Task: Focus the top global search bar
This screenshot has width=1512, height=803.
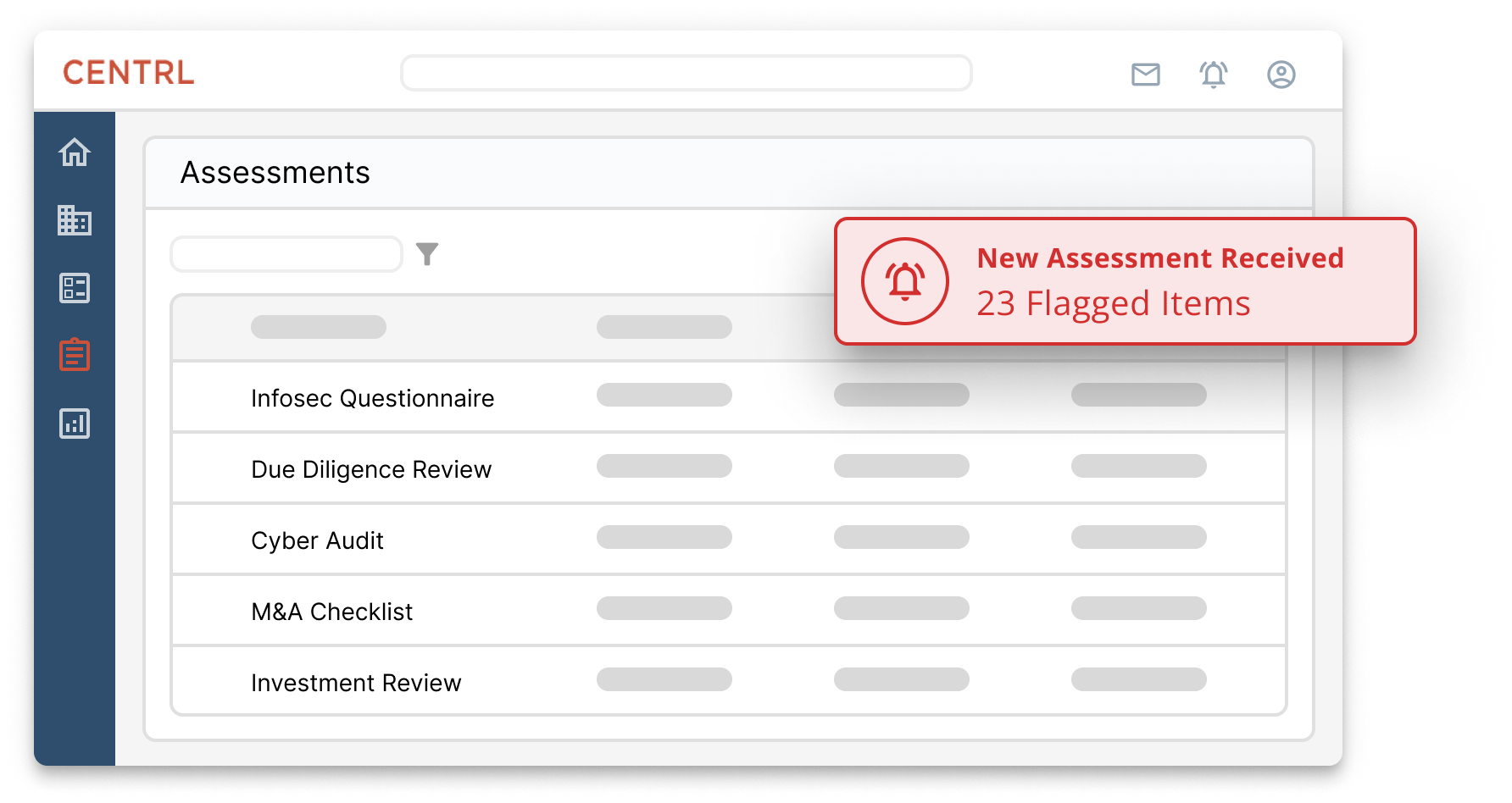Action: tap(686, 74)
